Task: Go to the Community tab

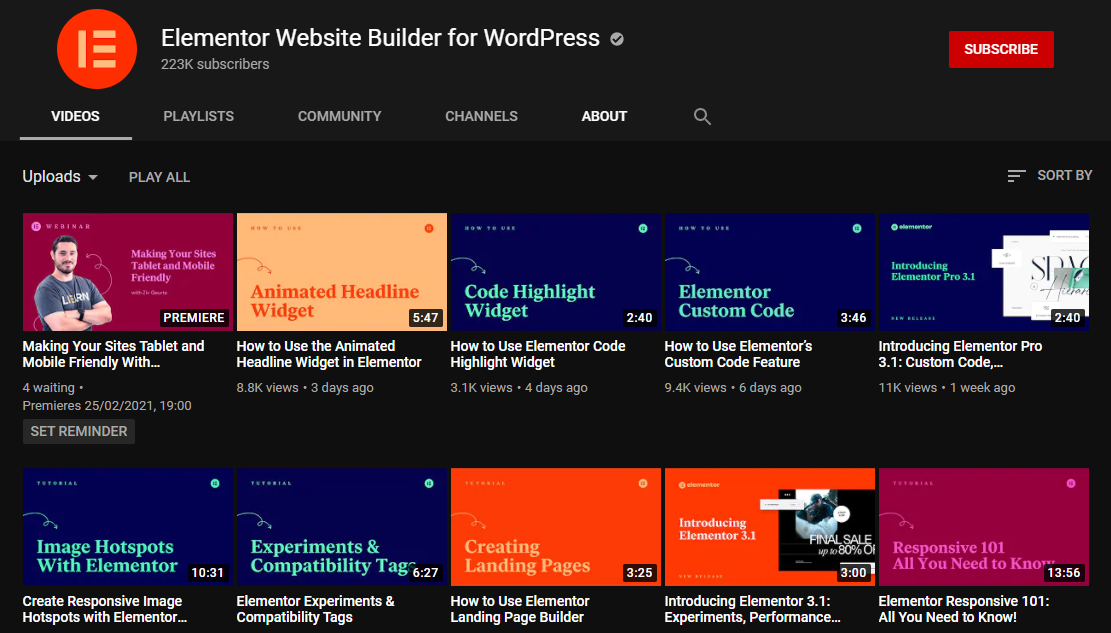Action: (339, 116)
